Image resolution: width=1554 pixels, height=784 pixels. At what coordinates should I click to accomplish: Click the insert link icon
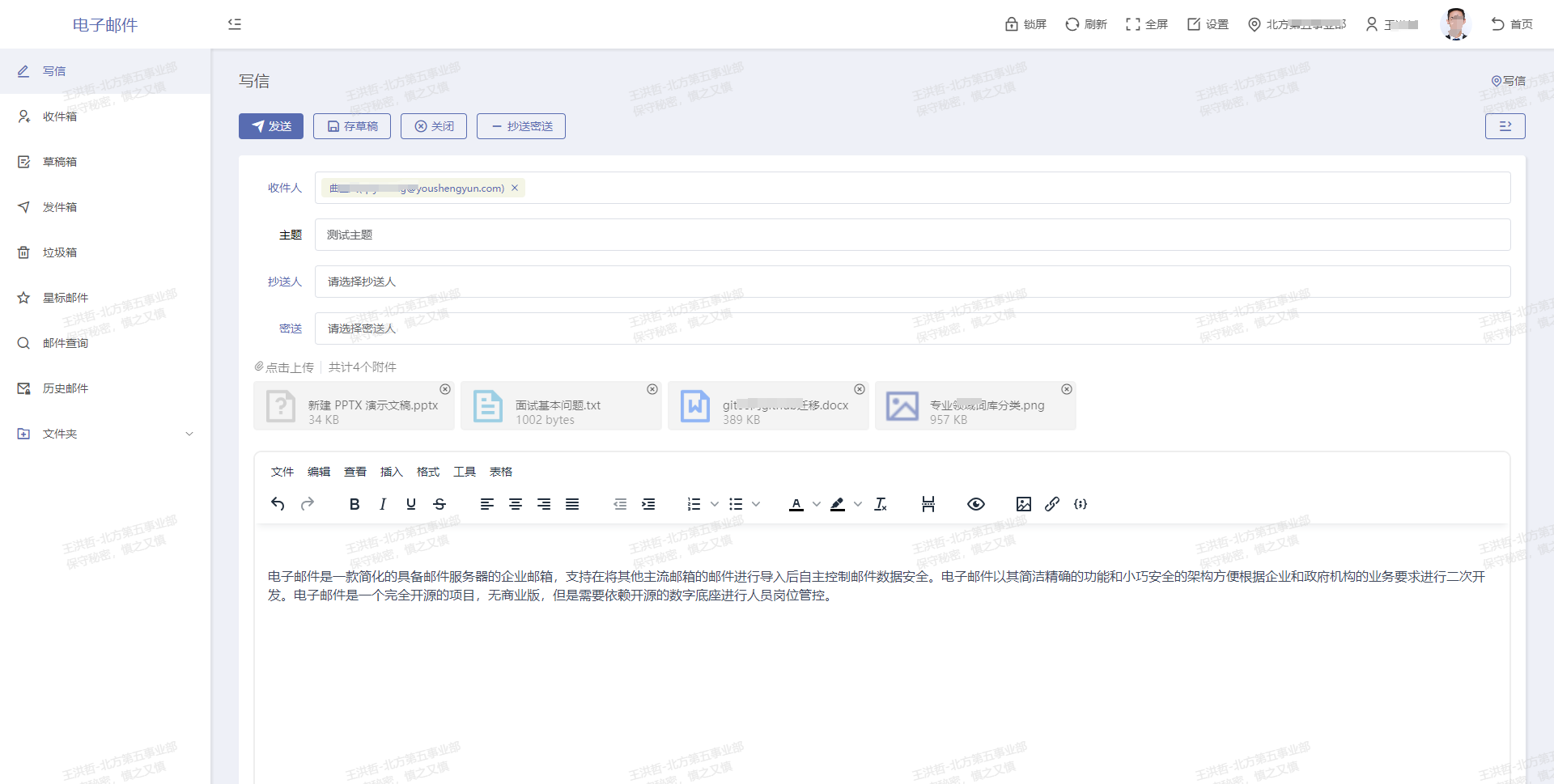pyautogui.click(x=1051, y=504)
